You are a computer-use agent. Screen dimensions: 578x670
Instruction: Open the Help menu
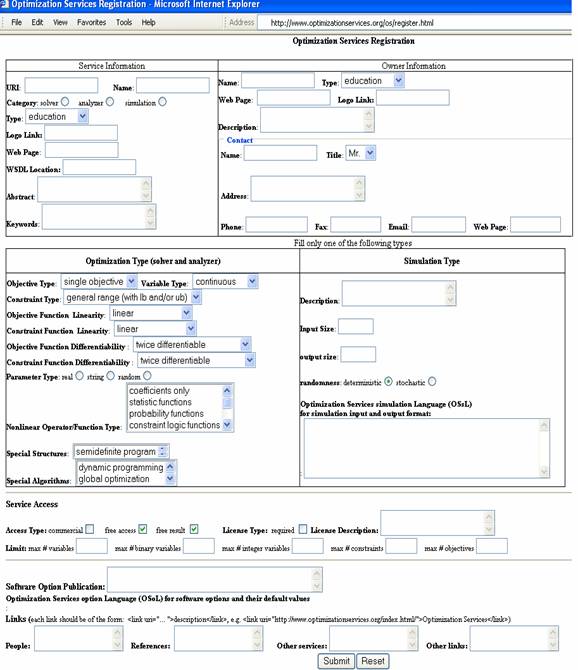(148, 22)
